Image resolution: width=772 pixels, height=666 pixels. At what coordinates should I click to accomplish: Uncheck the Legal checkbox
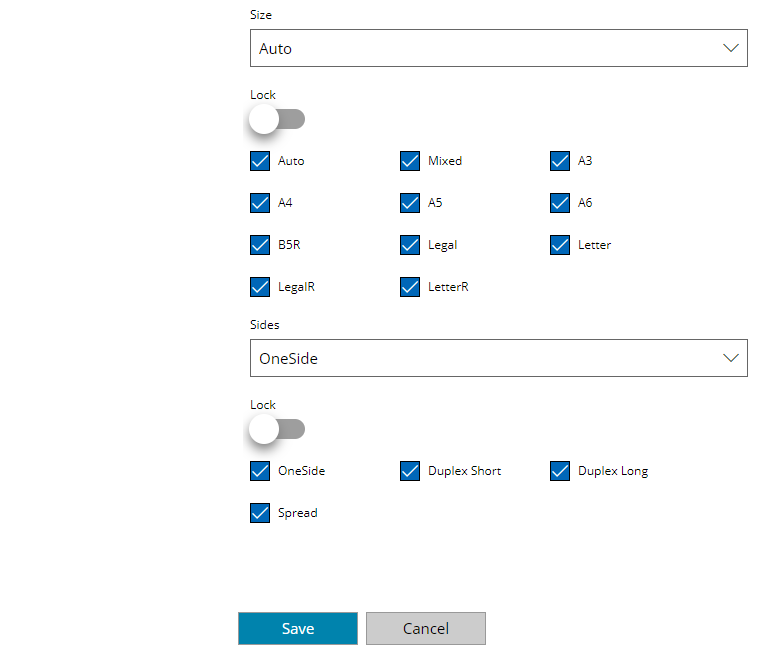tap(410, 245)
